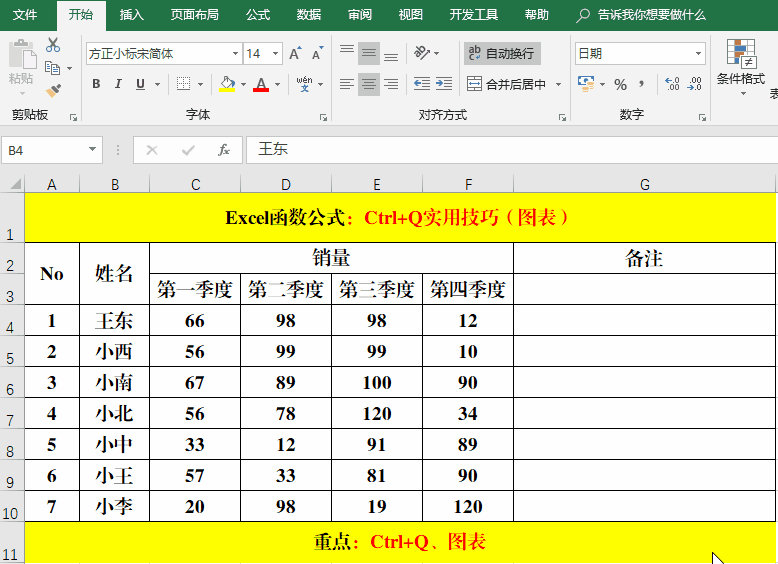Expand the font color dropdown arrow
Screen dimensions: 778x564
coord(277,84)
